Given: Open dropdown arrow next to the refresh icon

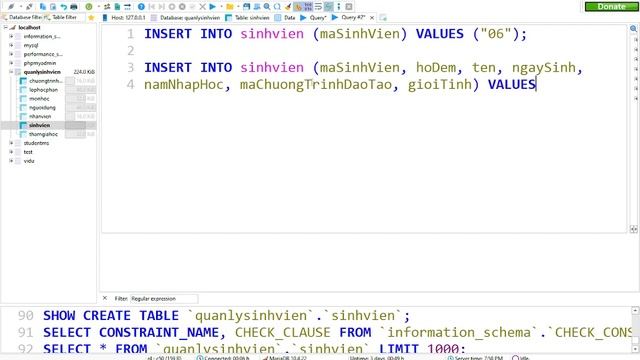Looking at the screenshot, I should pos(98,7).
